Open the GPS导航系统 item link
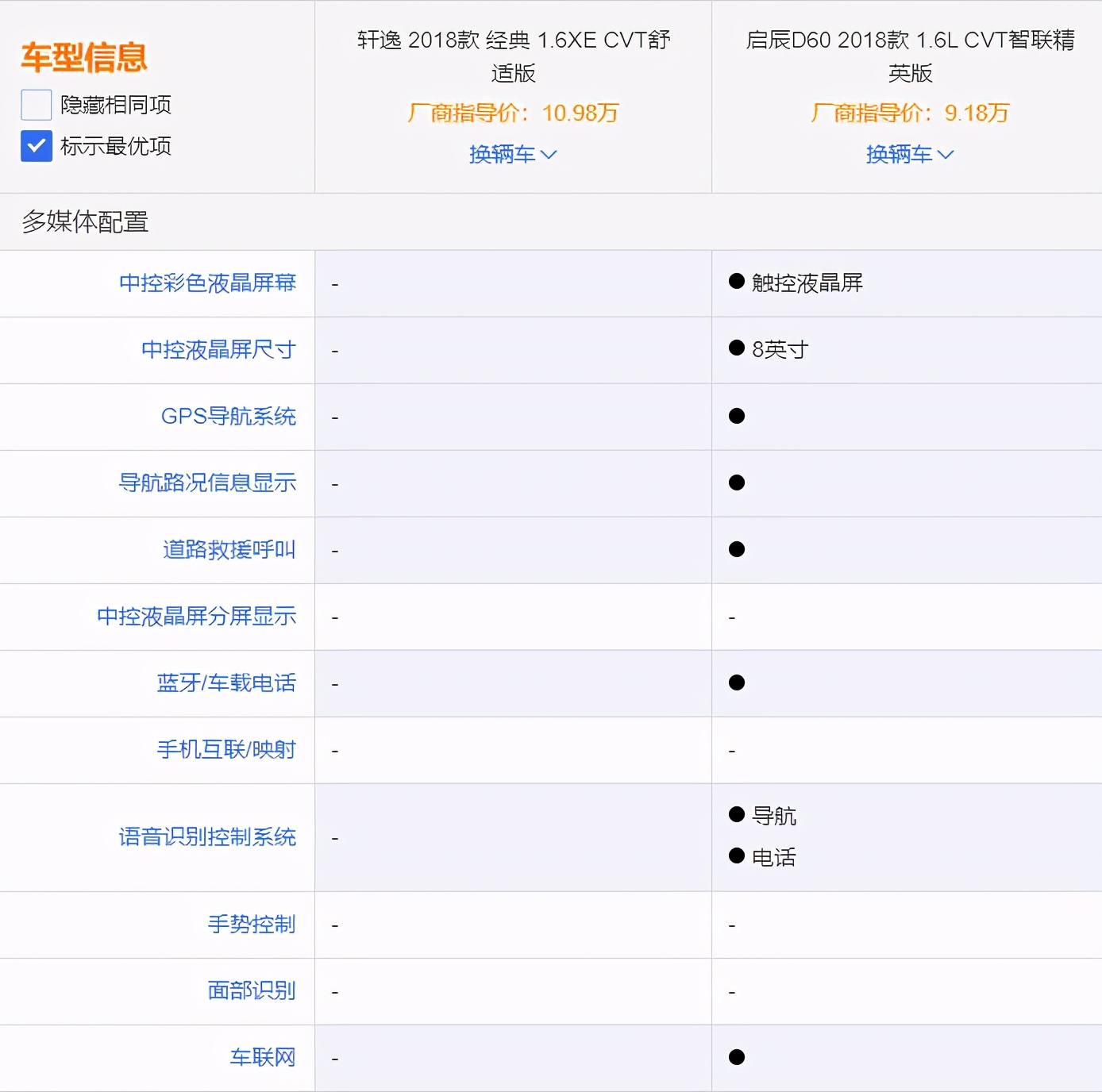Screen dimensions: 1102x1092 (x=229, y=417)
